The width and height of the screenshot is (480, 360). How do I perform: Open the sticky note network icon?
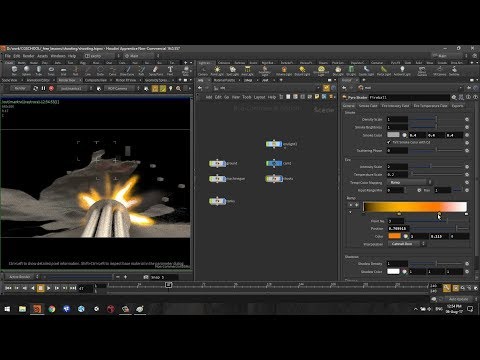pyautogui.click(x=317, y=97)
